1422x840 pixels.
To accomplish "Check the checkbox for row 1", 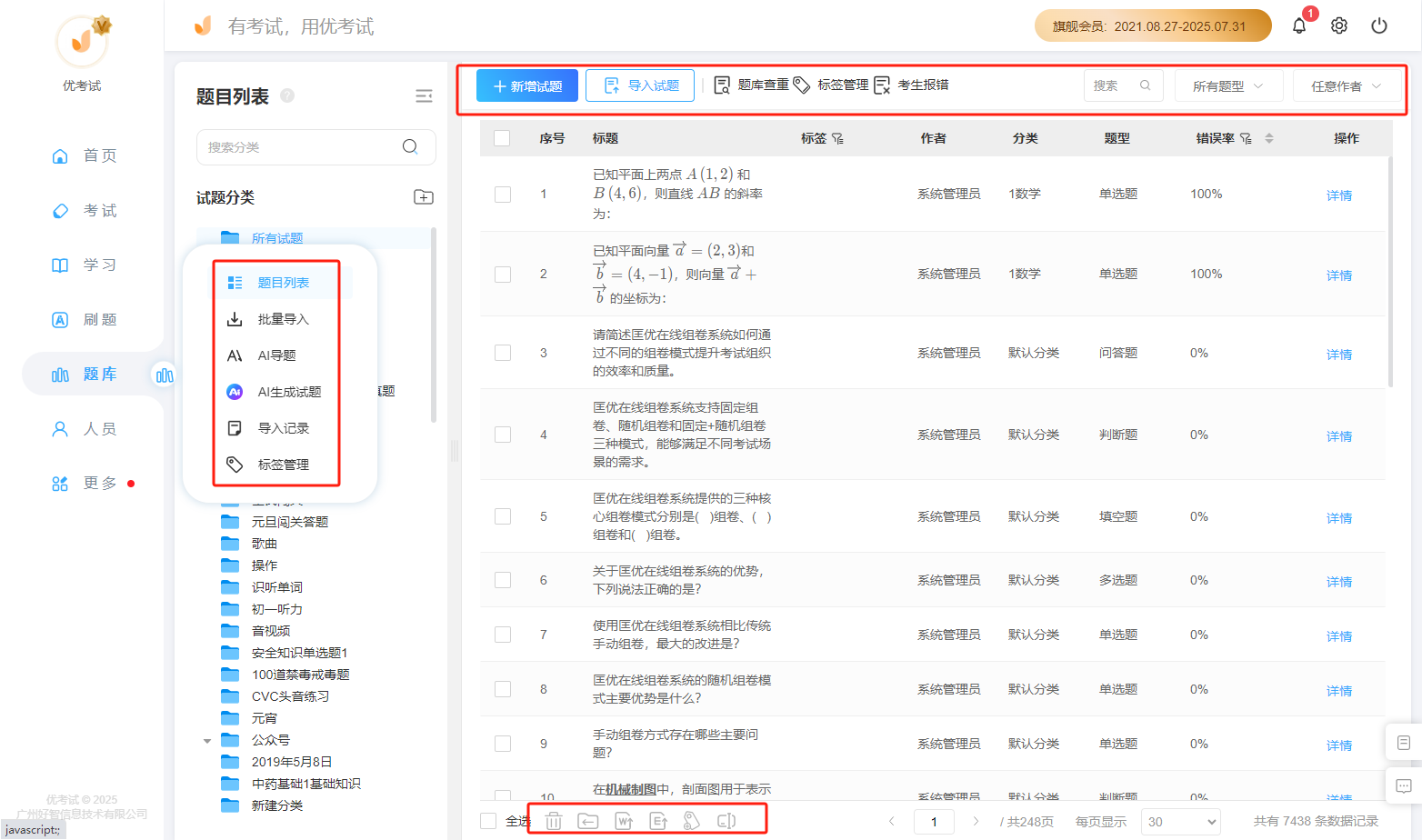I will tap(503, 195).
